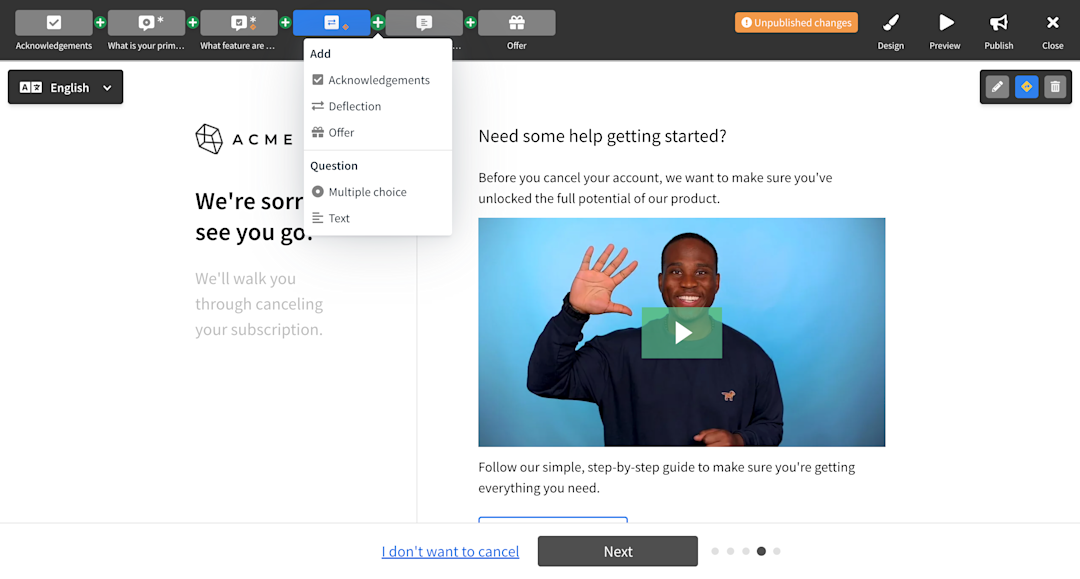Open the 'What is your prim…' question step
Image resolution: width=1080 pixels, height=579 pixels.
pos(146,23)
